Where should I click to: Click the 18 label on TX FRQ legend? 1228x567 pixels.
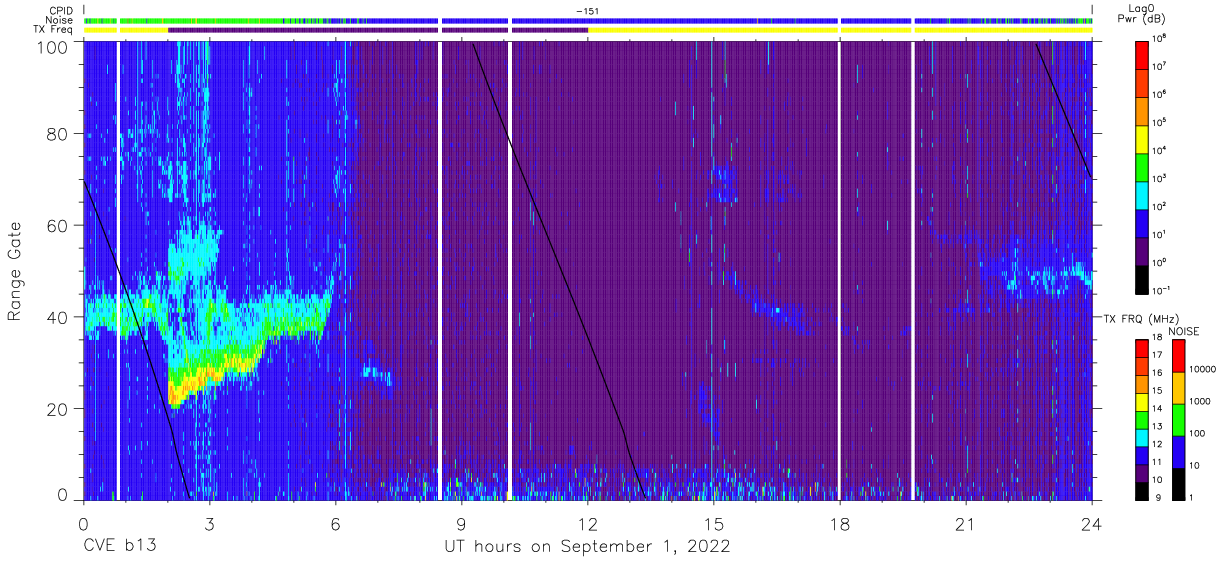tap(1157, 339)
